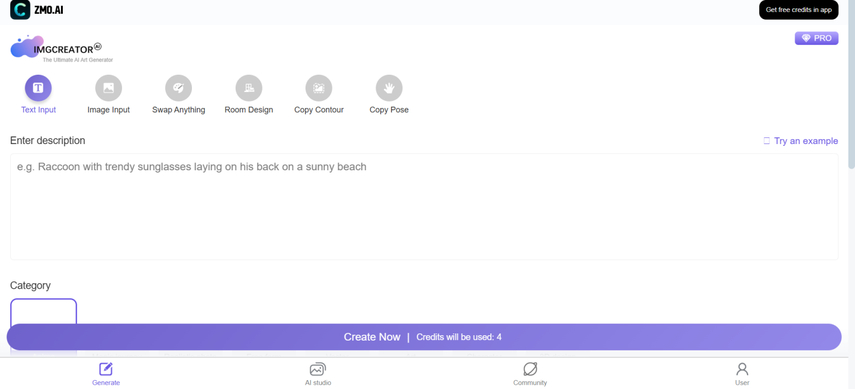Open the PRO upgrade badge
The image size is (855, 389).
tap(816, 38)
